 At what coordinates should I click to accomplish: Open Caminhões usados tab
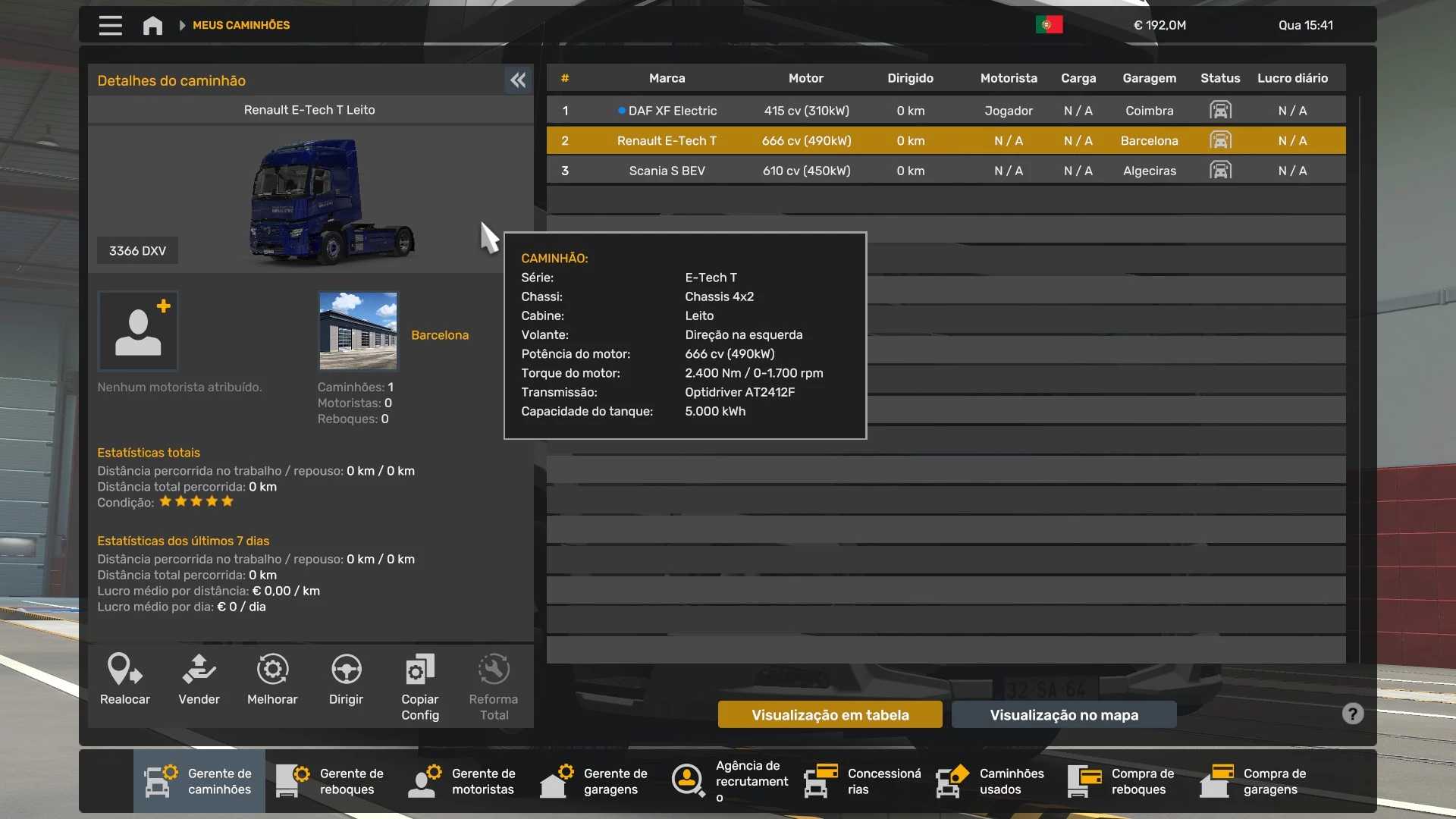990,781
